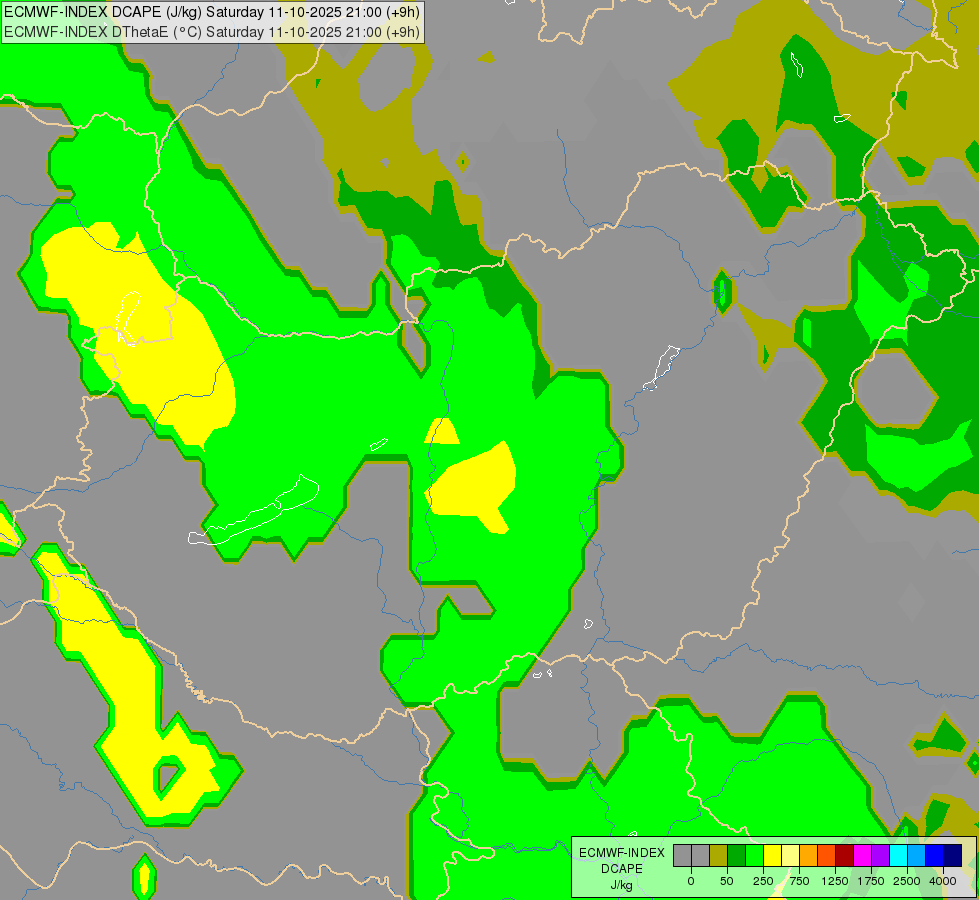Screen dimensions: 979x900
Task: Click the dark red legend swatch
Action: pyautogui.click(x=845, y=855)
